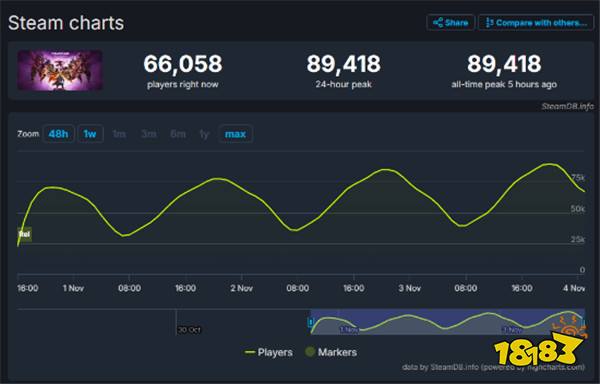This screenshot has width=600, height=384.
Task: Choose the 3m zoom option
Action: pos(148,134)
